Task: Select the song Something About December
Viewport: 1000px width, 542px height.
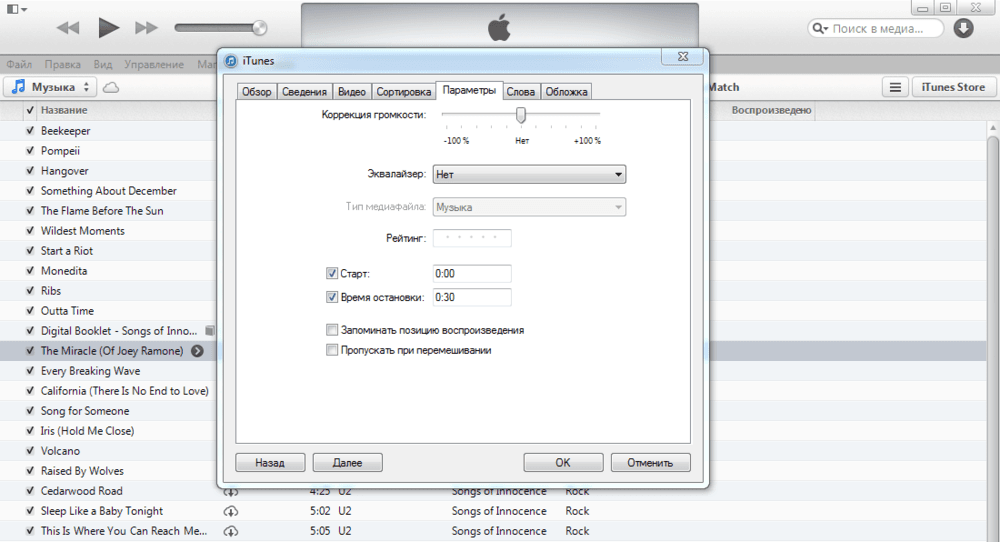Action: (x=108, y=191)
